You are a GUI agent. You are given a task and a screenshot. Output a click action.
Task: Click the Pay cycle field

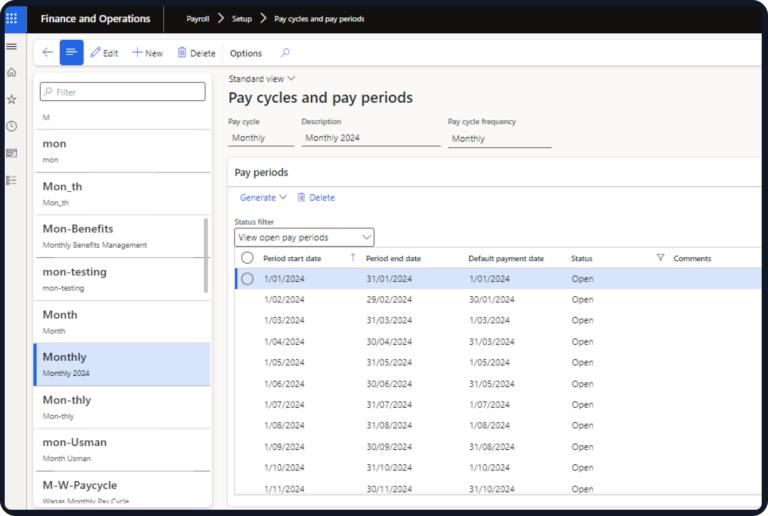[261, 138]
